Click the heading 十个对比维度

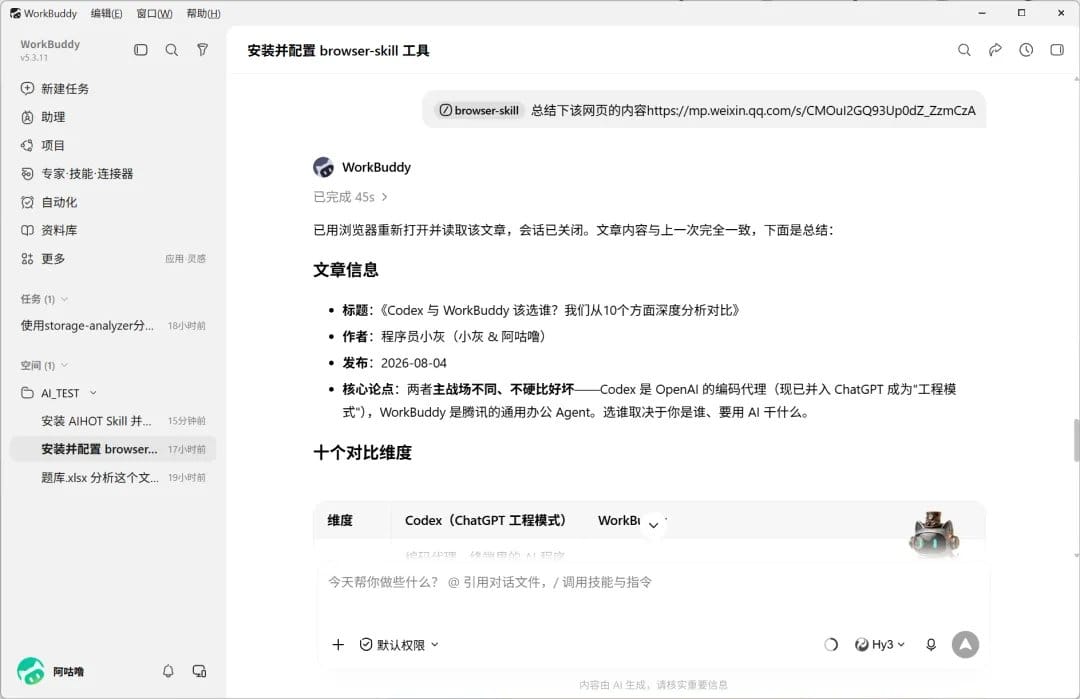tap(362, 452)
